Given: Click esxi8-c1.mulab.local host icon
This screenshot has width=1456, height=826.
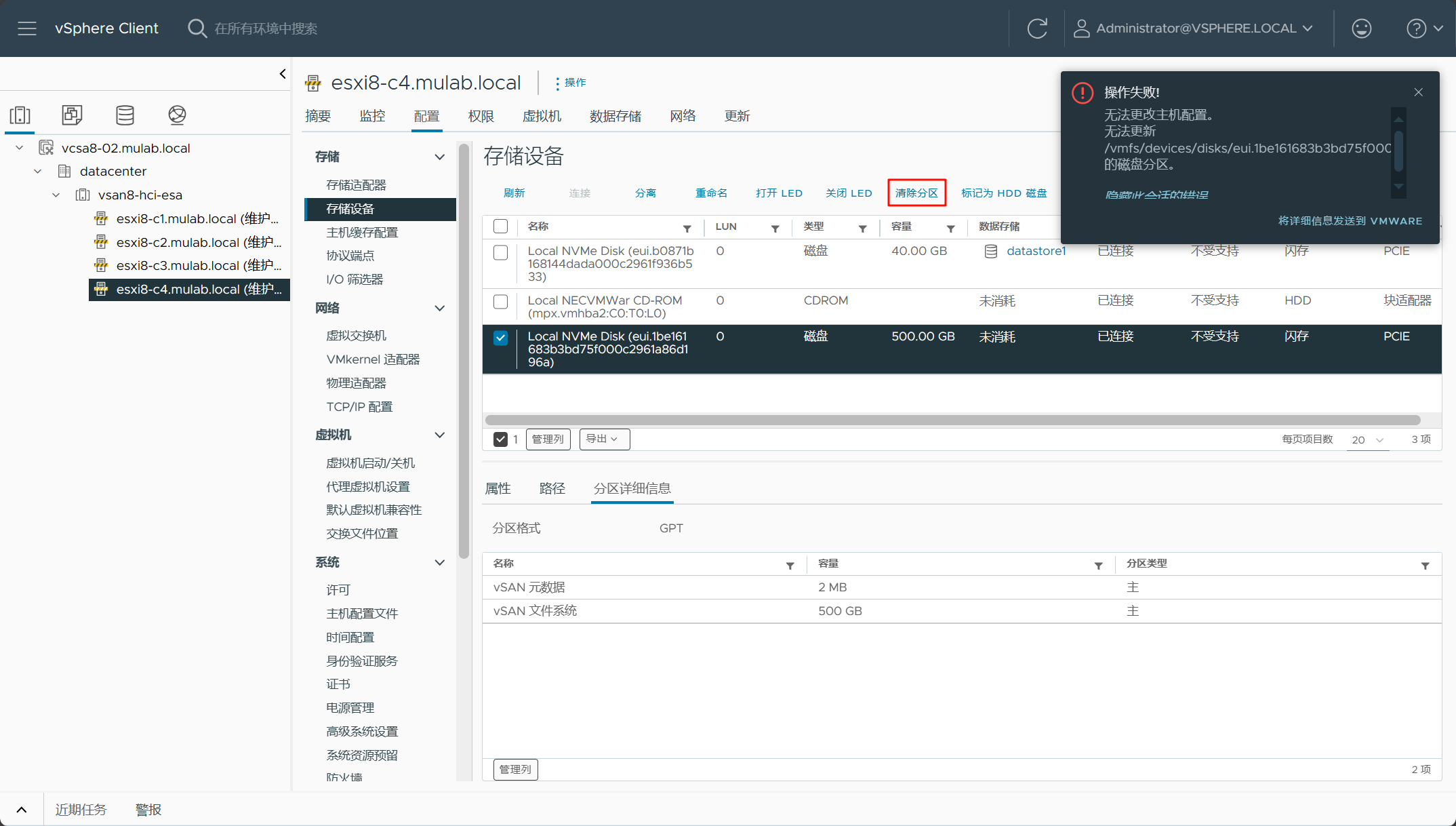Looking at the screenshot, I should point(101,218).
